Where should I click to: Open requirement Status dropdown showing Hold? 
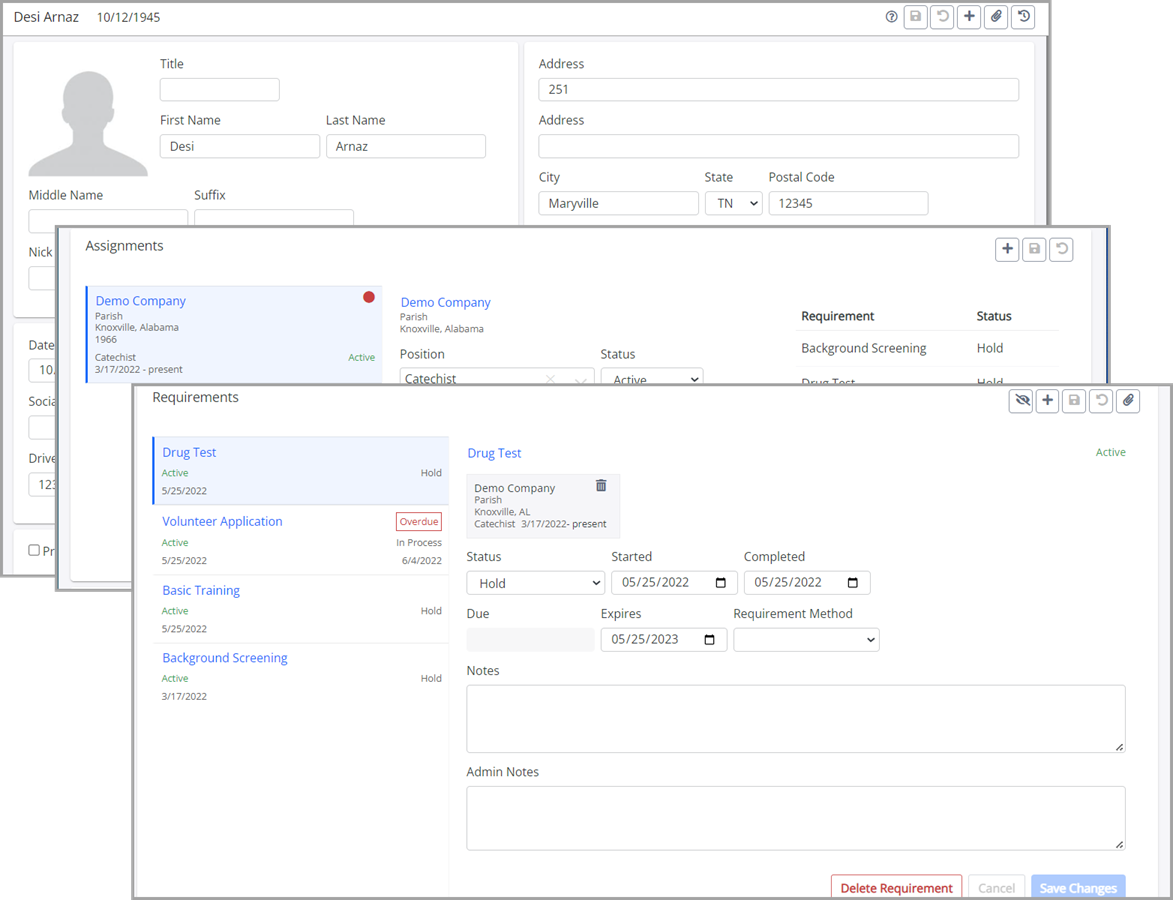[x=536, y=583]
